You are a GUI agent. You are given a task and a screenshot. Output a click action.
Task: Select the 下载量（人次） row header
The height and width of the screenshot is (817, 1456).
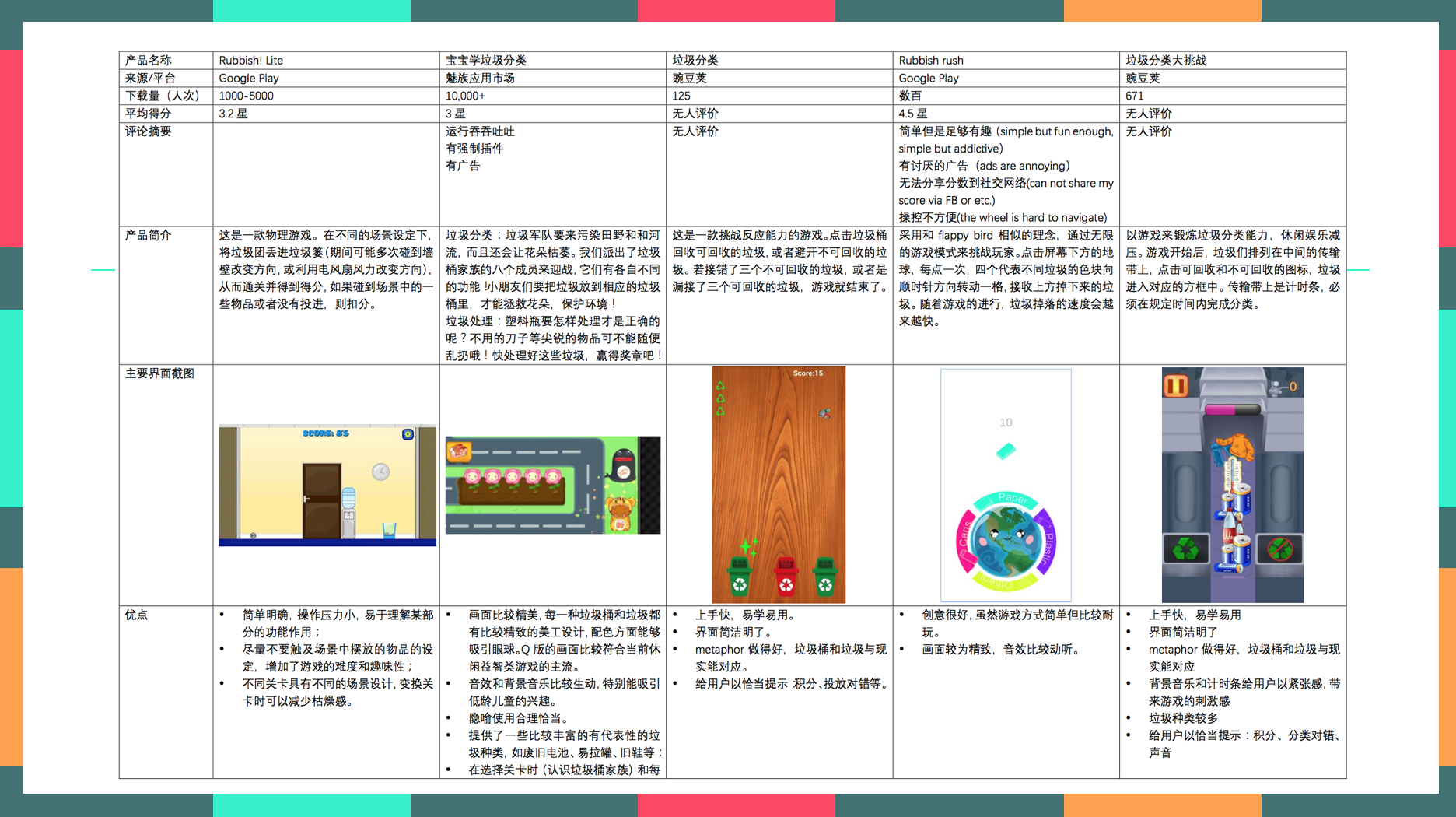[x=166, y=96]
